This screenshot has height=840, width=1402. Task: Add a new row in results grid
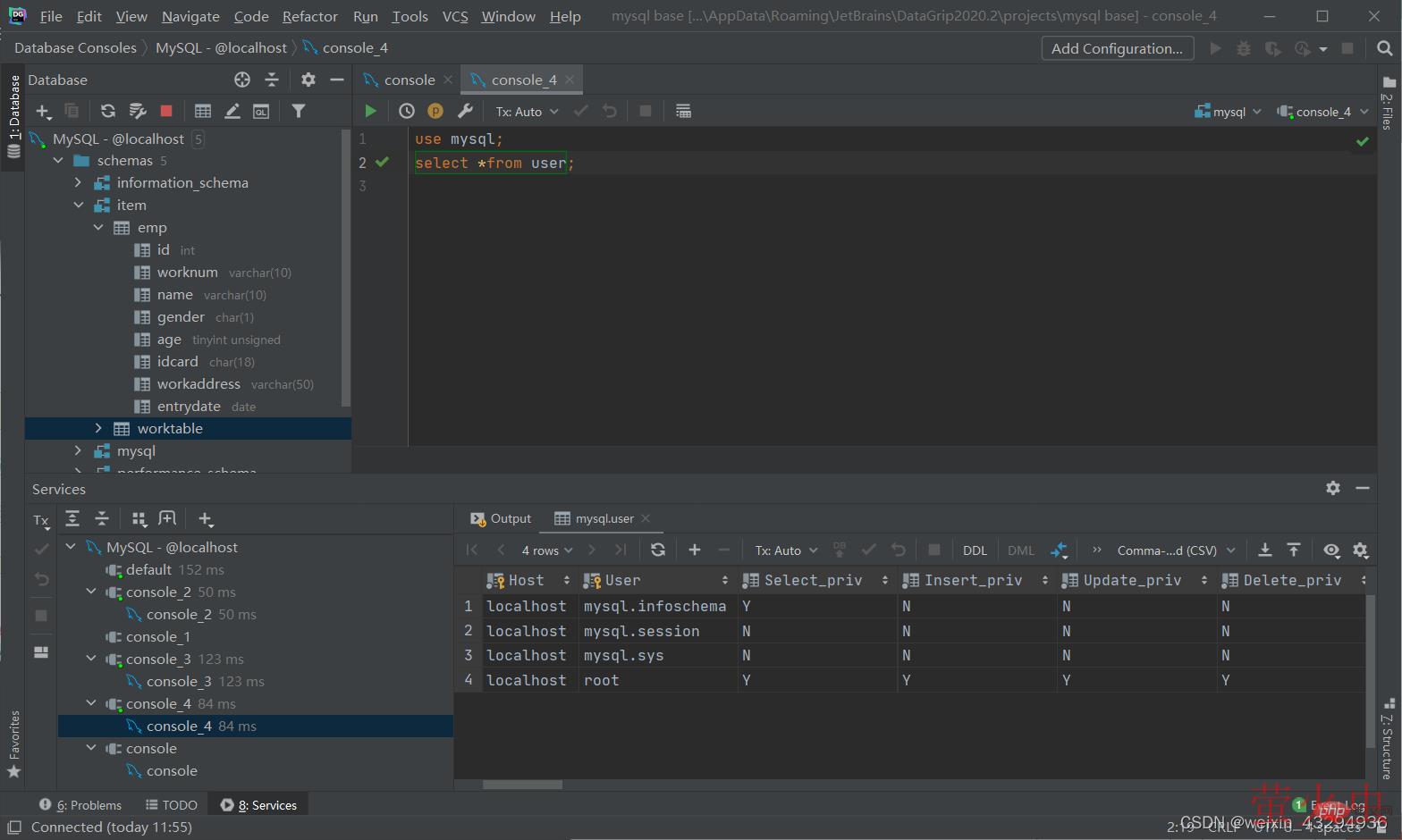(x=695, y=550)
